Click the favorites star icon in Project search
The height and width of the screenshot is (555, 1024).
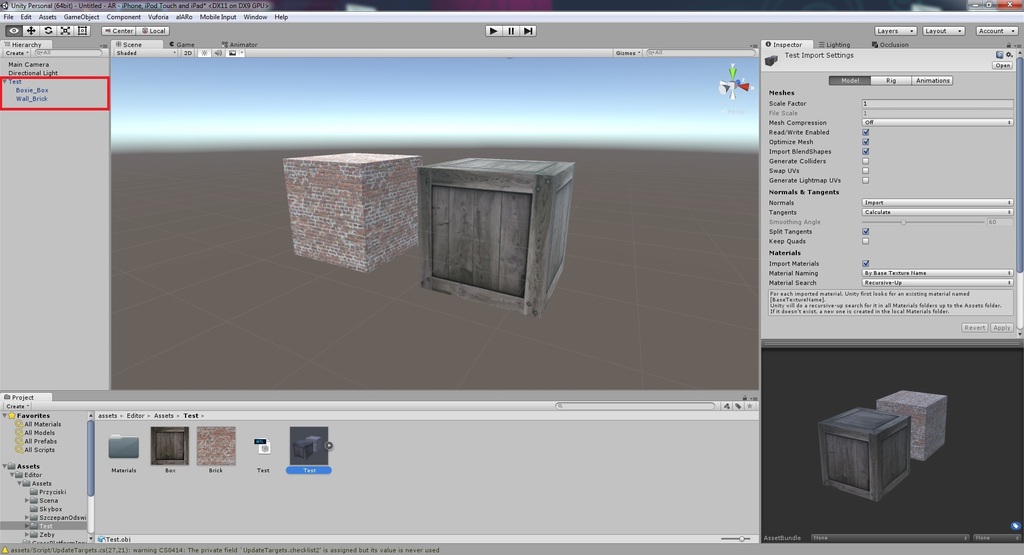tap(750, 406)
